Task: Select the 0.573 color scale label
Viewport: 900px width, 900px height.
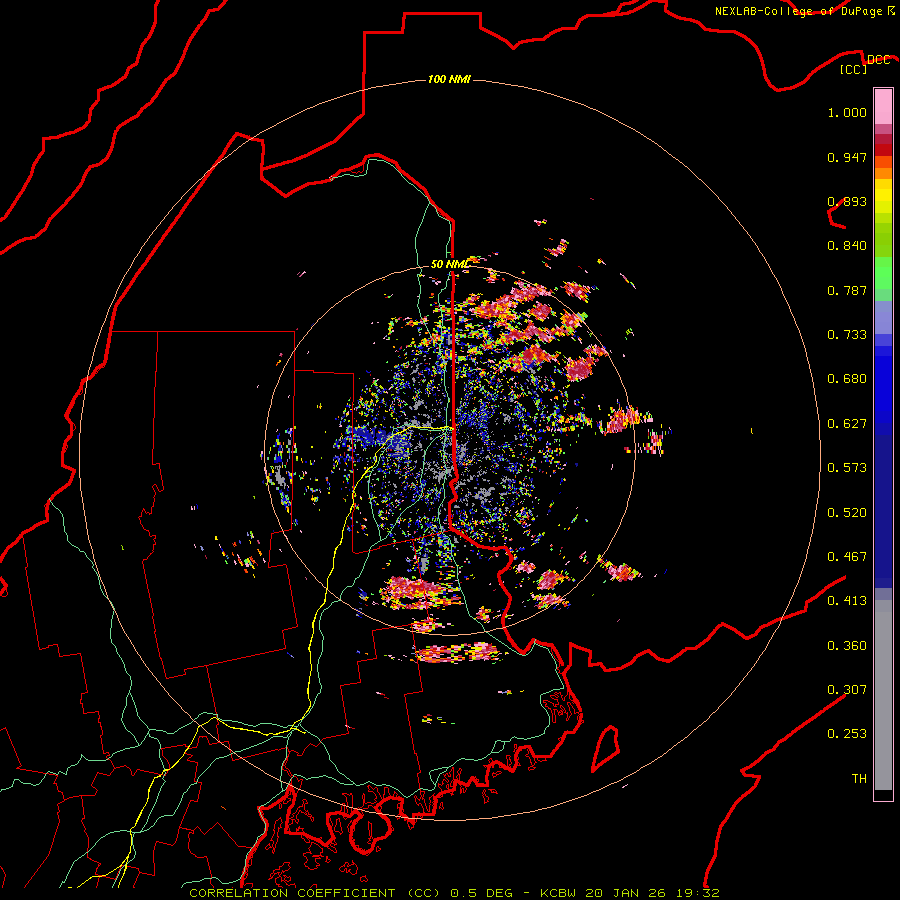Action: [x=847, y=468]
